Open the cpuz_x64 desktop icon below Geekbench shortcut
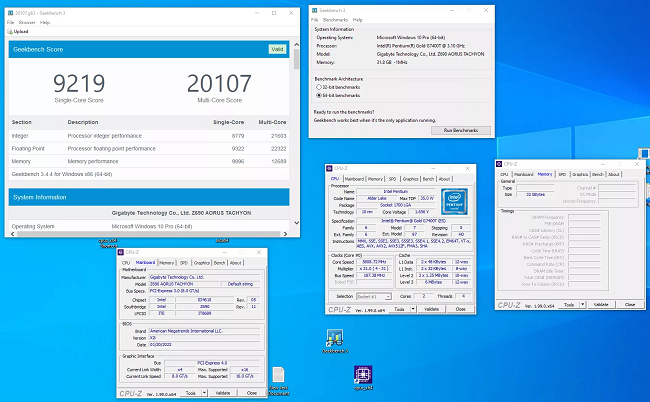 [x=363, y=375]
